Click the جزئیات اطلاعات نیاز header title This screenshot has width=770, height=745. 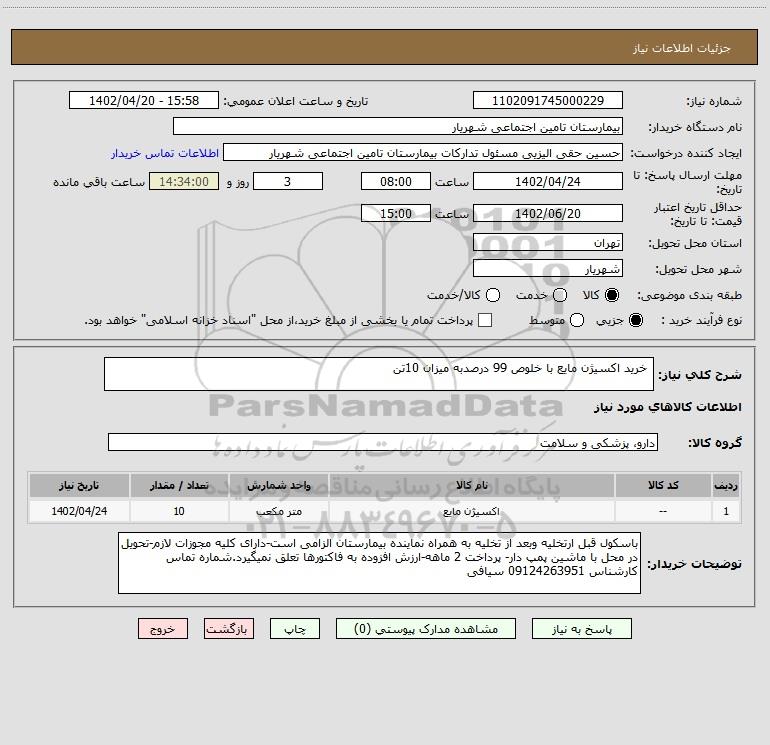pyautogui.click(x=682, y=48)
